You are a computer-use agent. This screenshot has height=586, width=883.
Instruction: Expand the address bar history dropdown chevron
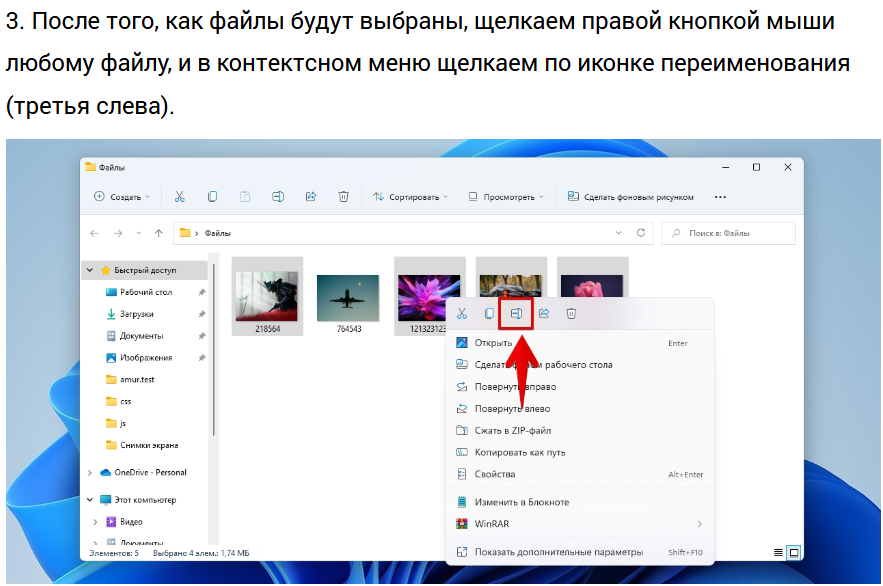618,232
